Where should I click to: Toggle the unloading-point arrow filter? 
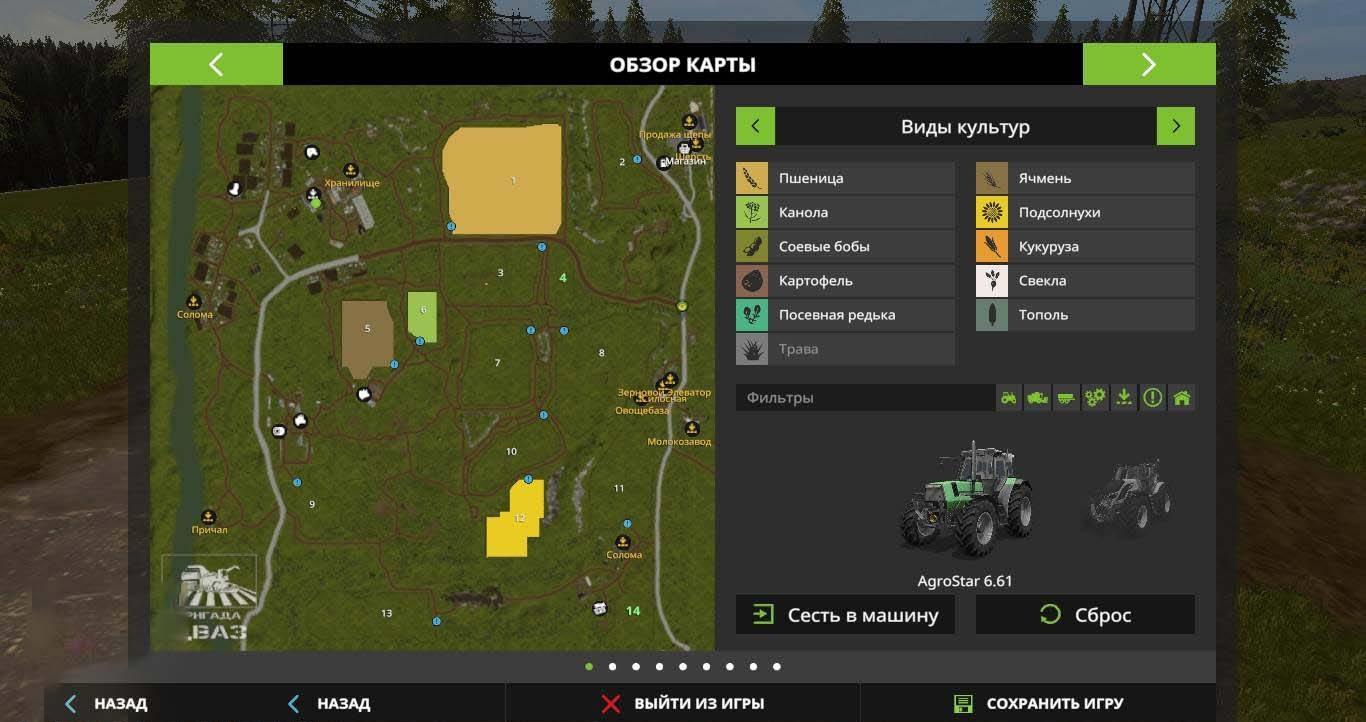[1124, 398]
